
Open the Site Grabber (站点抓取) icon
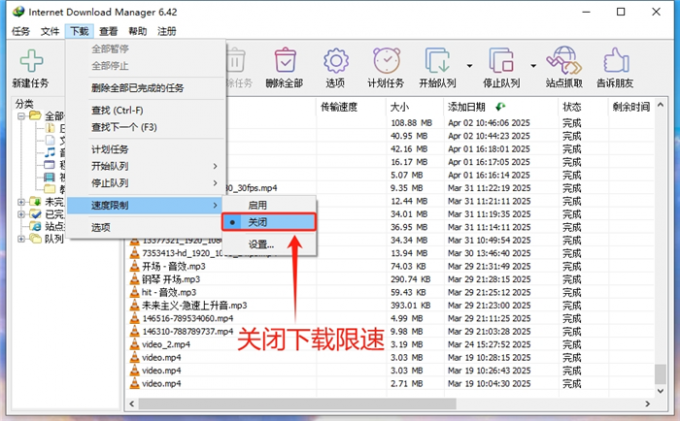coord(564,60)
